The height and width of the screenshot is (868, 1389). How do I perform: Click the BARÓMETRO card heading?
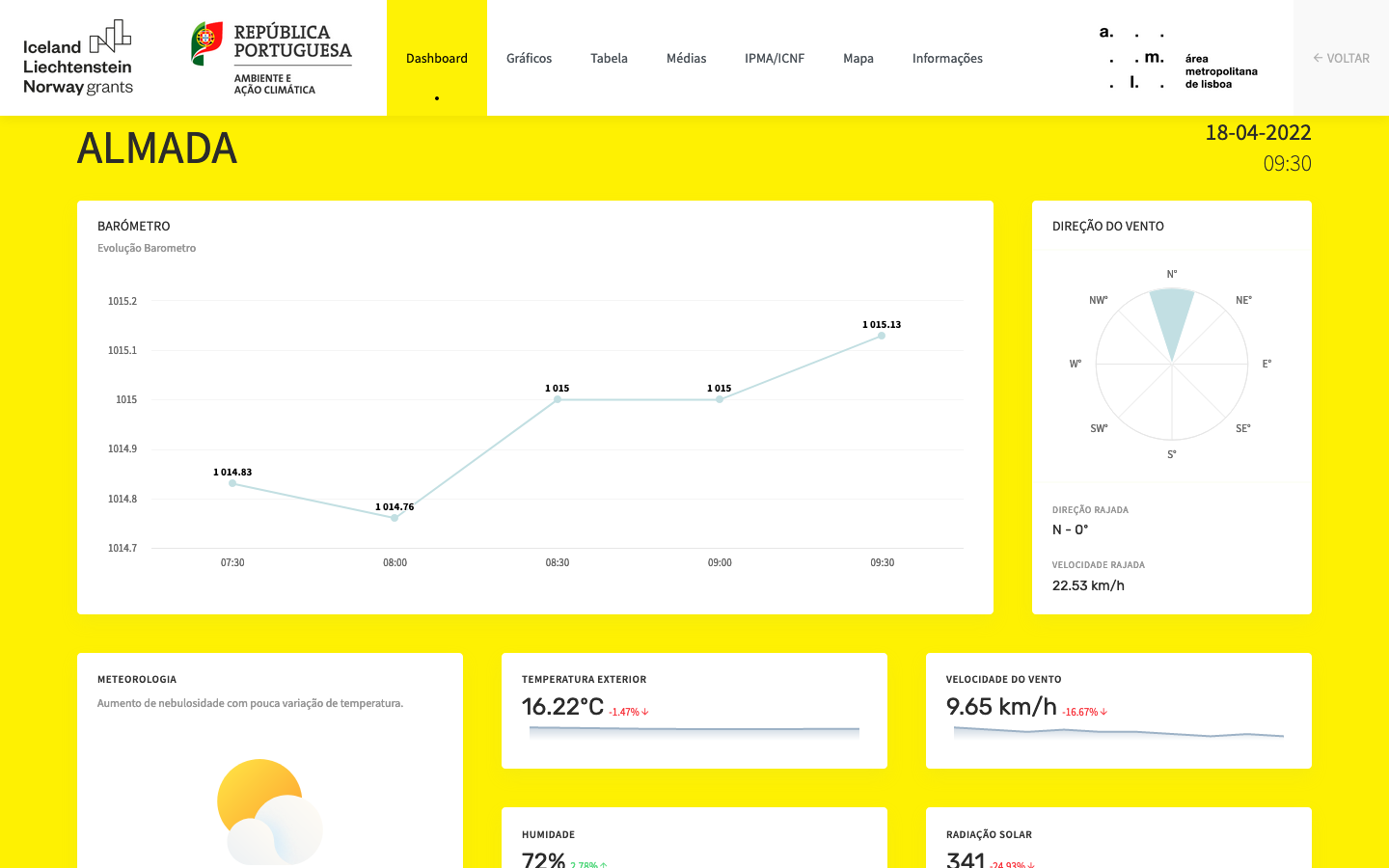tap(134, 226)
